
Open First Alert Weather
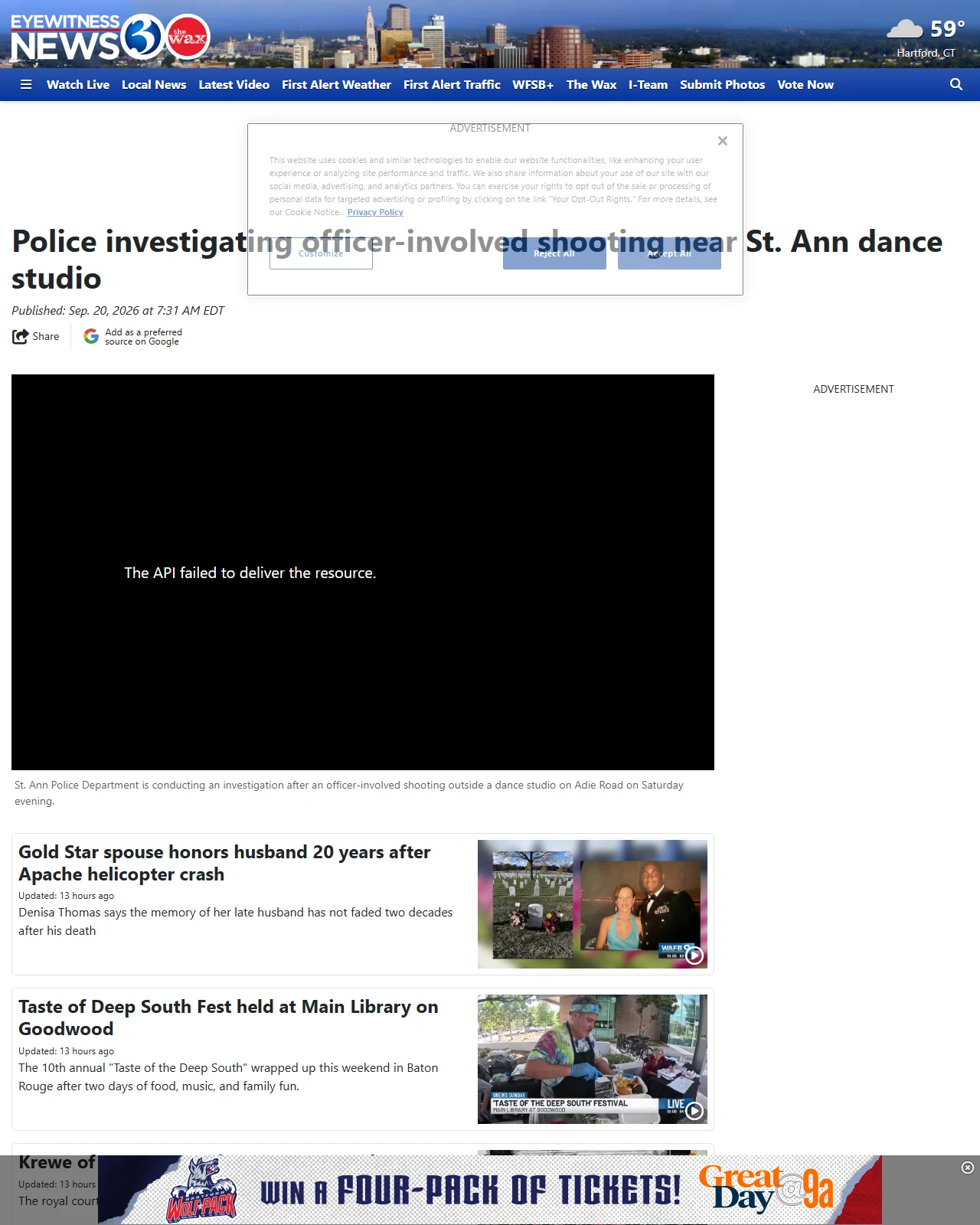click(336, 85)
